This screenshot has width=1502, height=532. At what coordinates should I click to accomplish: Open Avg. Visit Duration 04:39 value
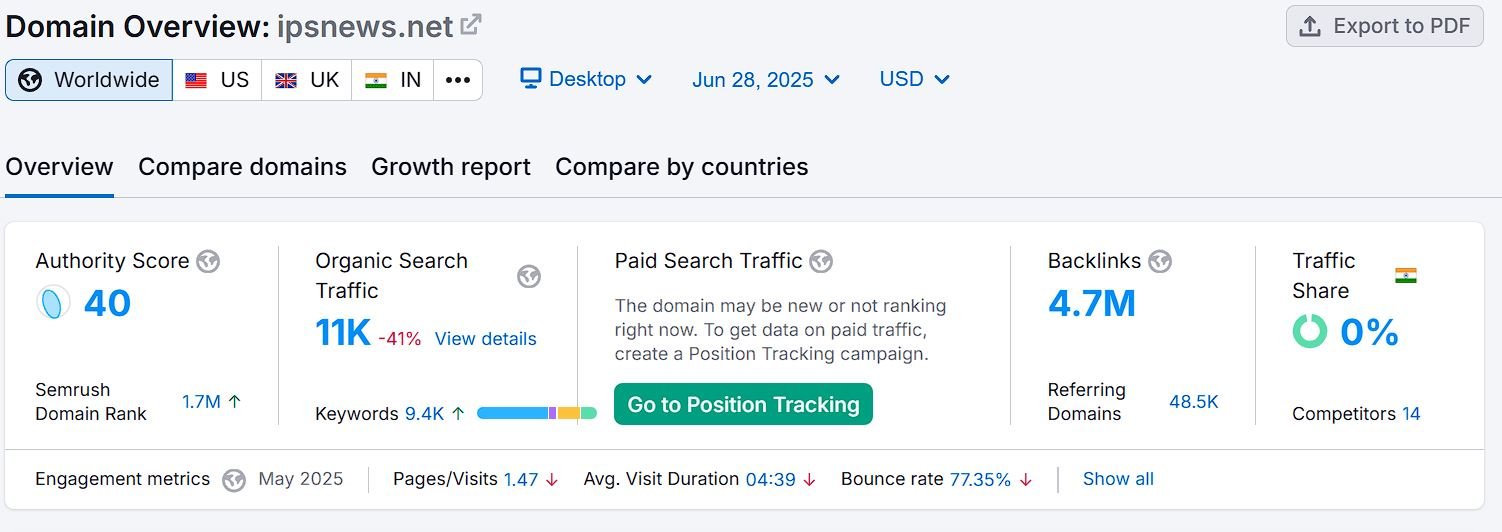point(771,479)
